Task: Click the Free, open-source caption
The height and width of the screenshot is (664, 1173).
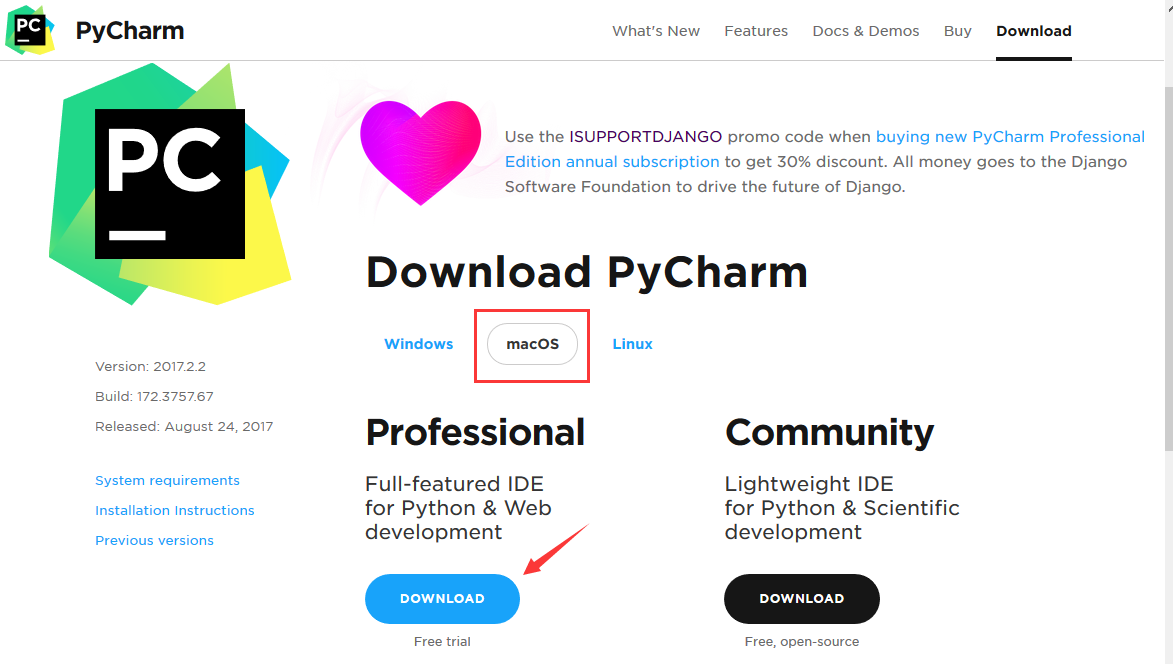Action: click(802, 642)
